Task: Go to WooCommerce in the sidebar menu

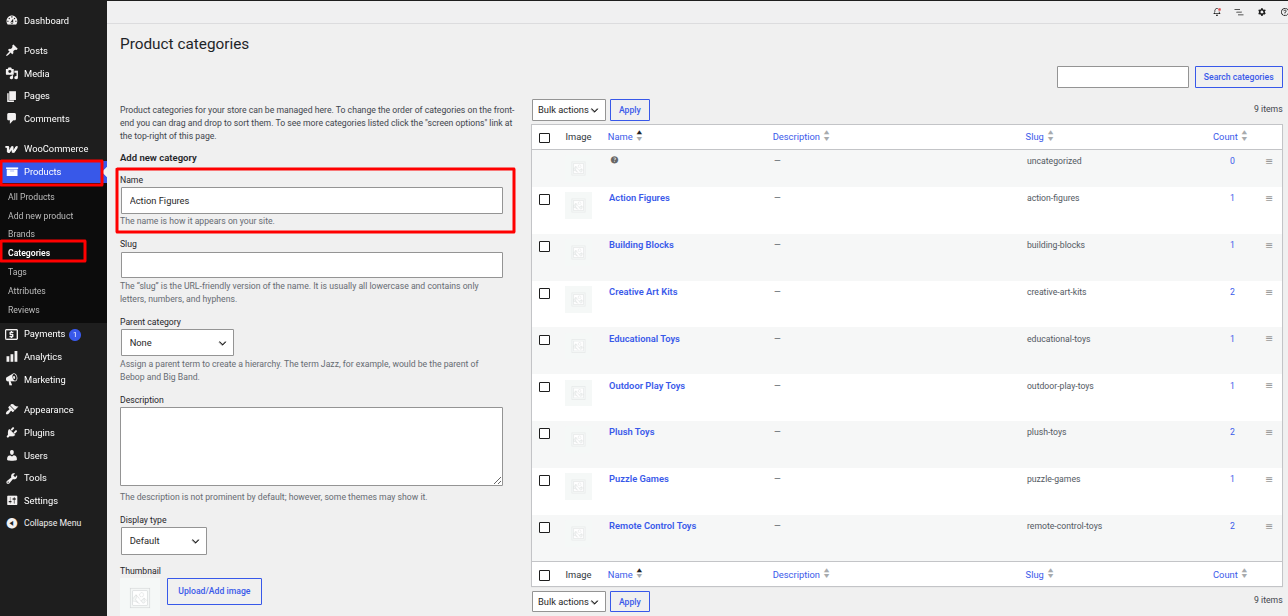Action: coord(56,149)
